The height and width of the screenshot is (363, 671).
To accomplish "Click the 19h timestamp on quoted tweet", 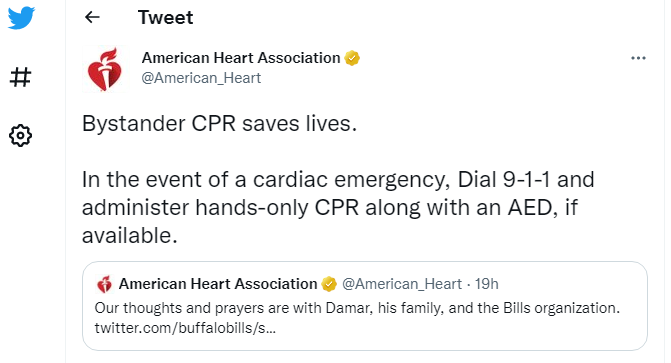I will coord(487,284).
